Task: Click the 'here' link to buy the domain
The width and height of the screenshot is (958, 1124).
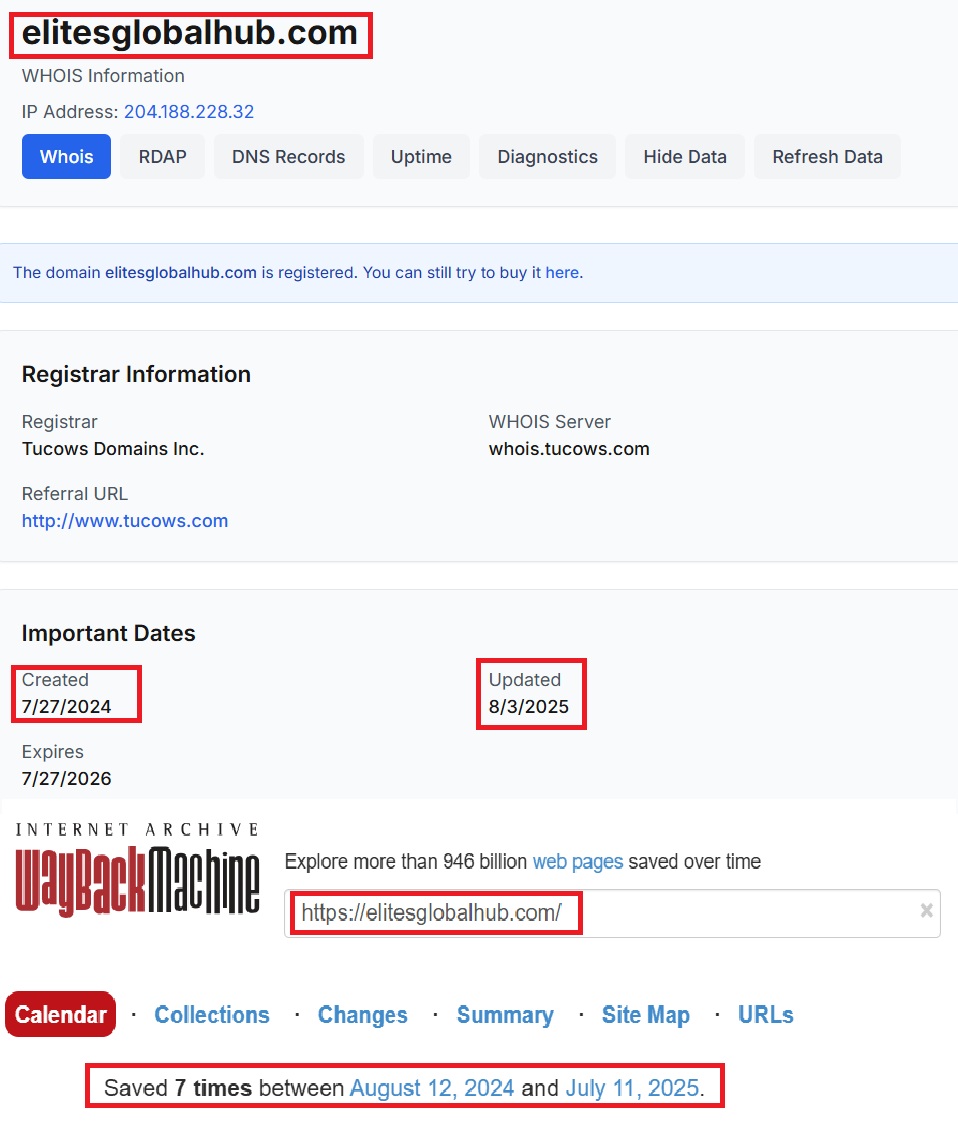Action: point(562,272)
